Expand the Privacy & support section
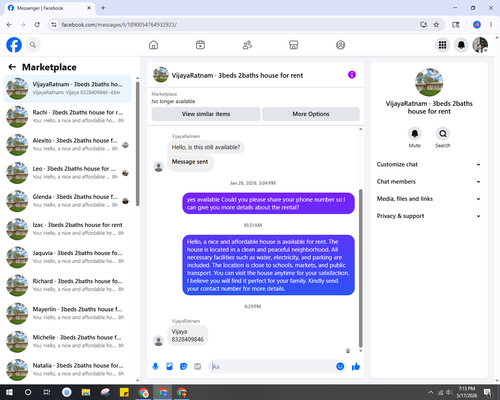 (429, 216)
